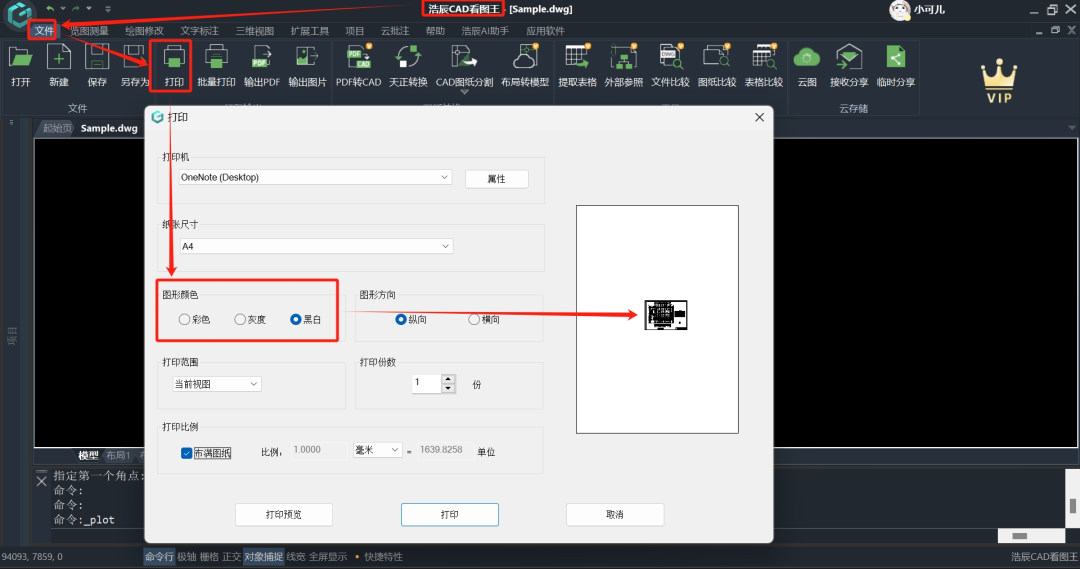Open the 绘图修改 ribbon tab
This screenshot has height=569, width=1080.
coord(144,30)
